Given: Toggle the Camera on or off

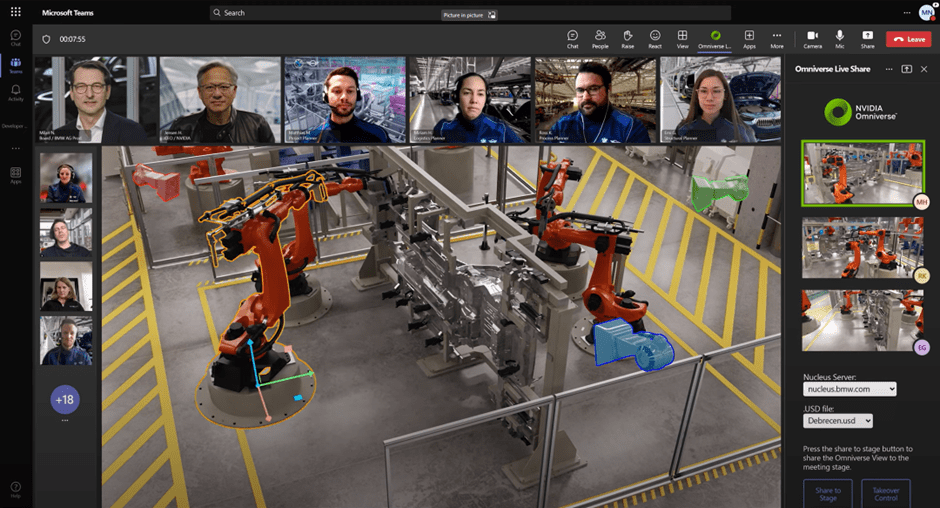Looking at the screenshot, I should click(x=813, y=38).
